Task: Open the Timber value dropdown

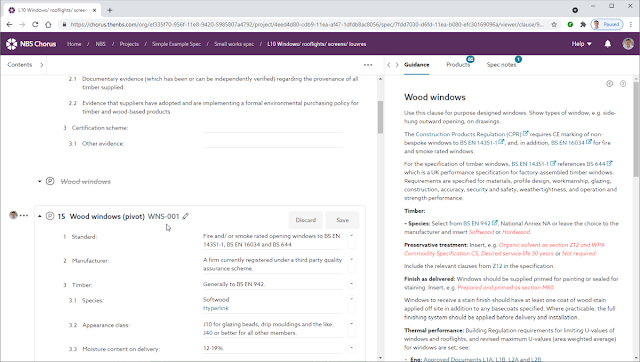Action: [x=351, y=284]
